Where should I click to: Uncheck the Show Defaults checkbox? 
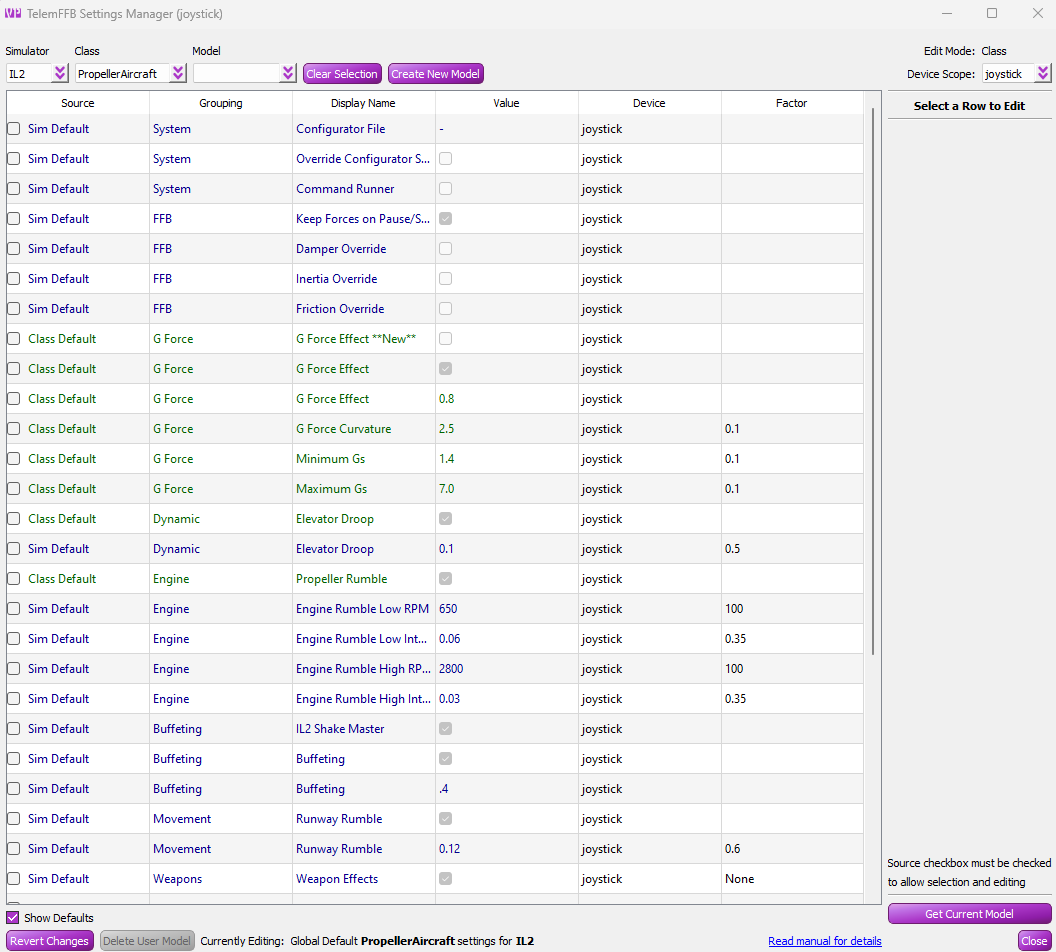coord(13,918)
